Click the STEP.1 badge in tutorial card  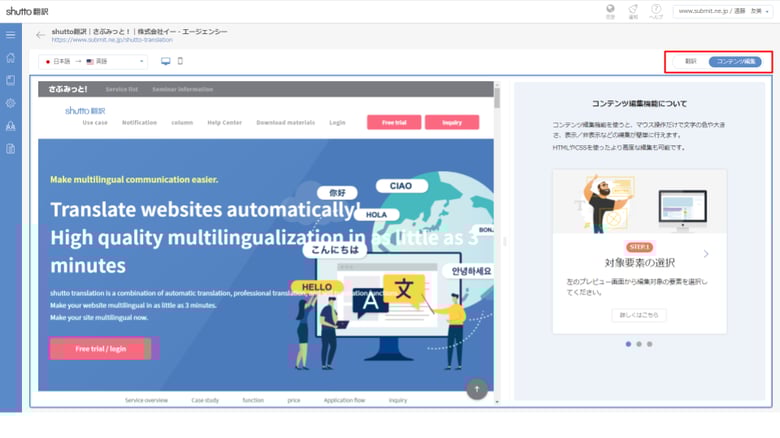click(x=639, y=247)
